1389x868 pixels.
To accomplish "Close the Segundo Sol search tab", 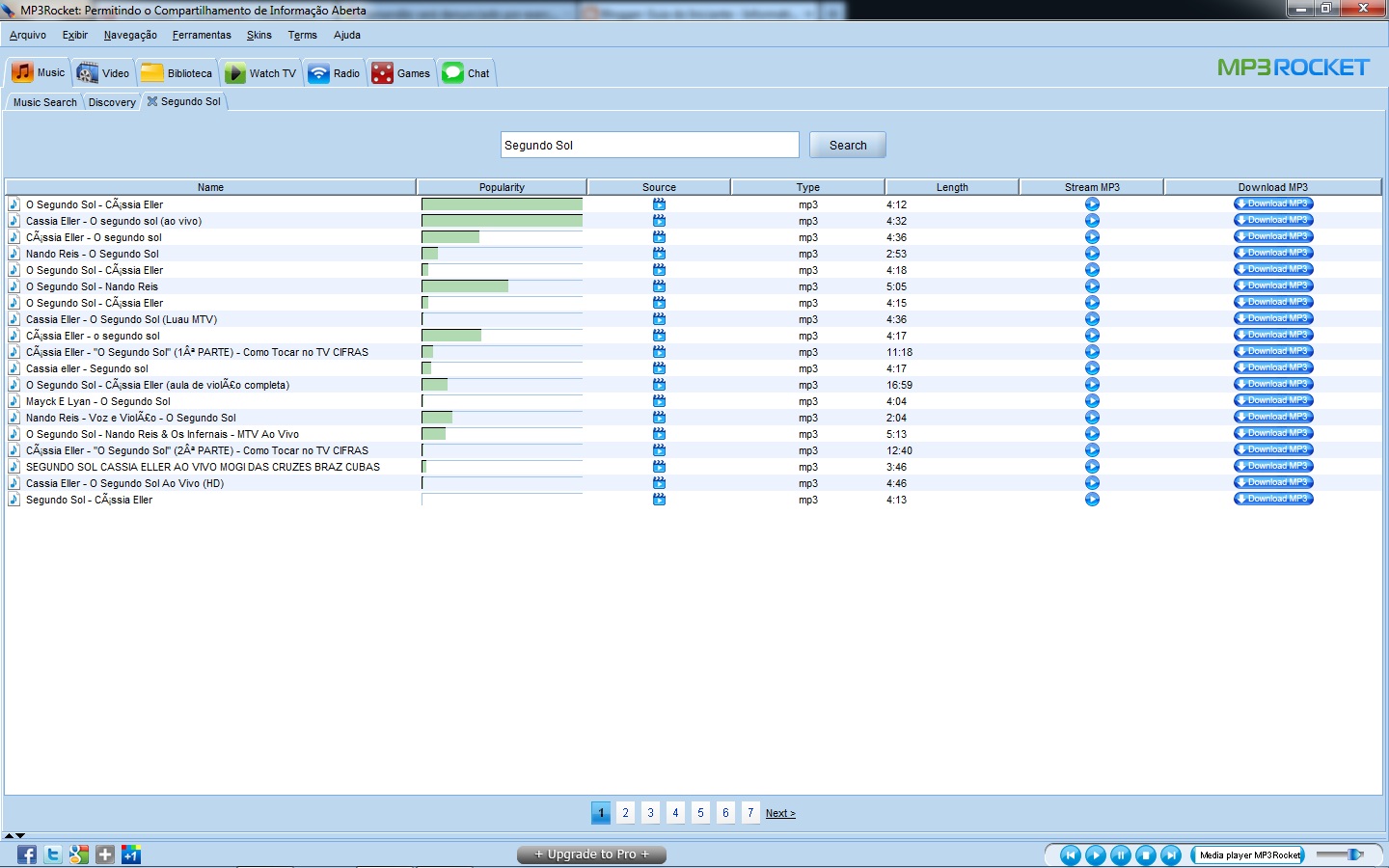I will (x=152, y=101).
